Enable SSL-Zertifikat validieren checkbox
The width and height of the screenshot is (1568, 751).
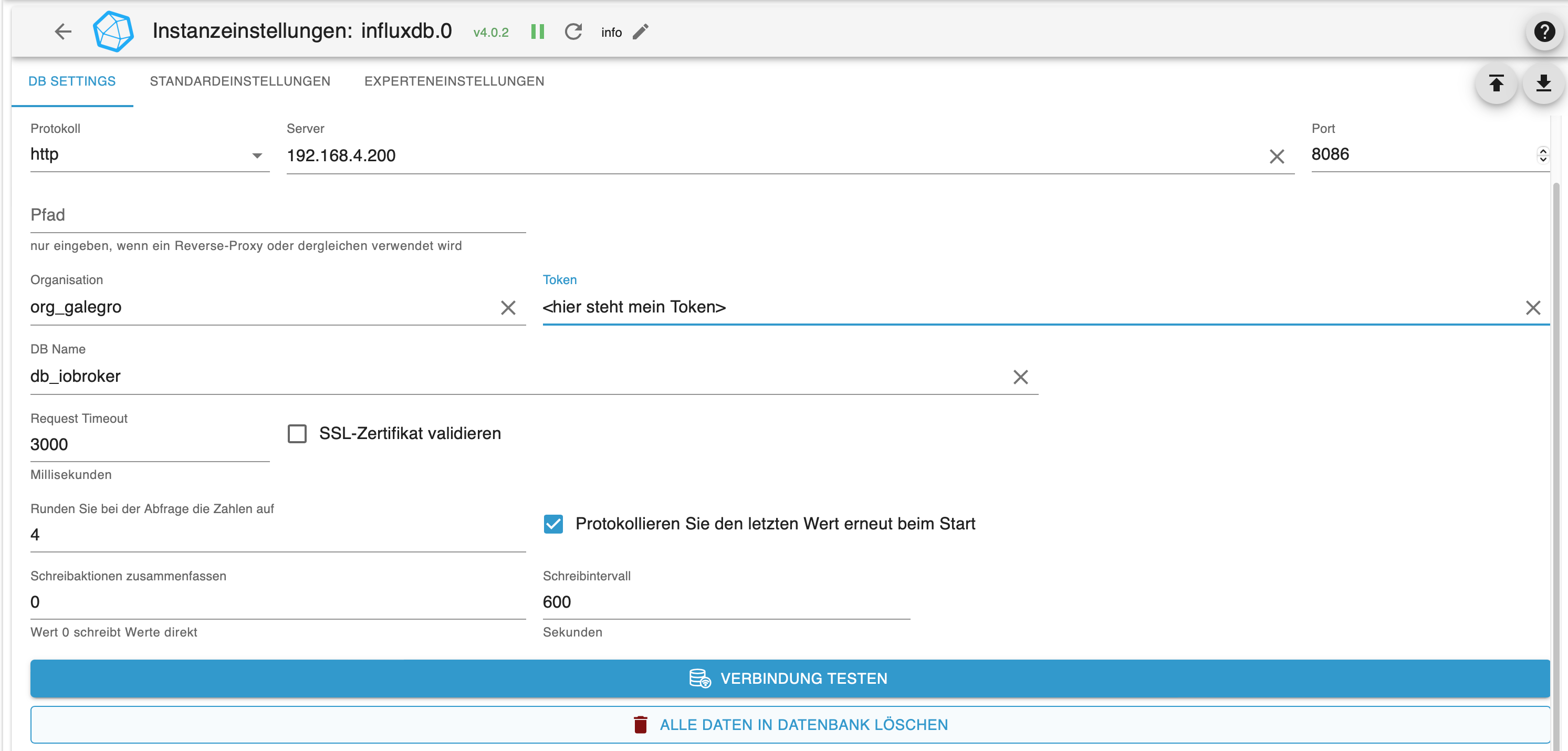[297, 434]
